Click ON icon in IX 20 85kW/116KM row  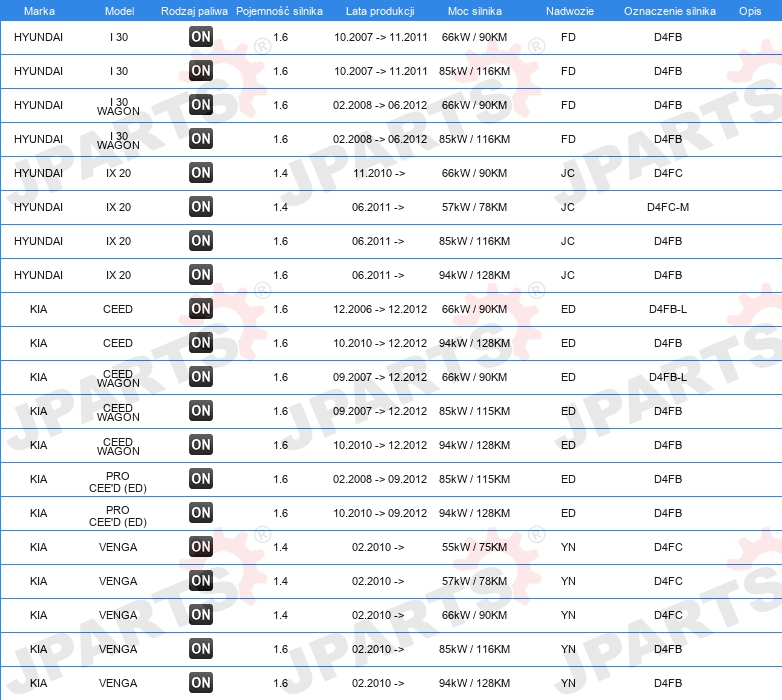(201, 241)
